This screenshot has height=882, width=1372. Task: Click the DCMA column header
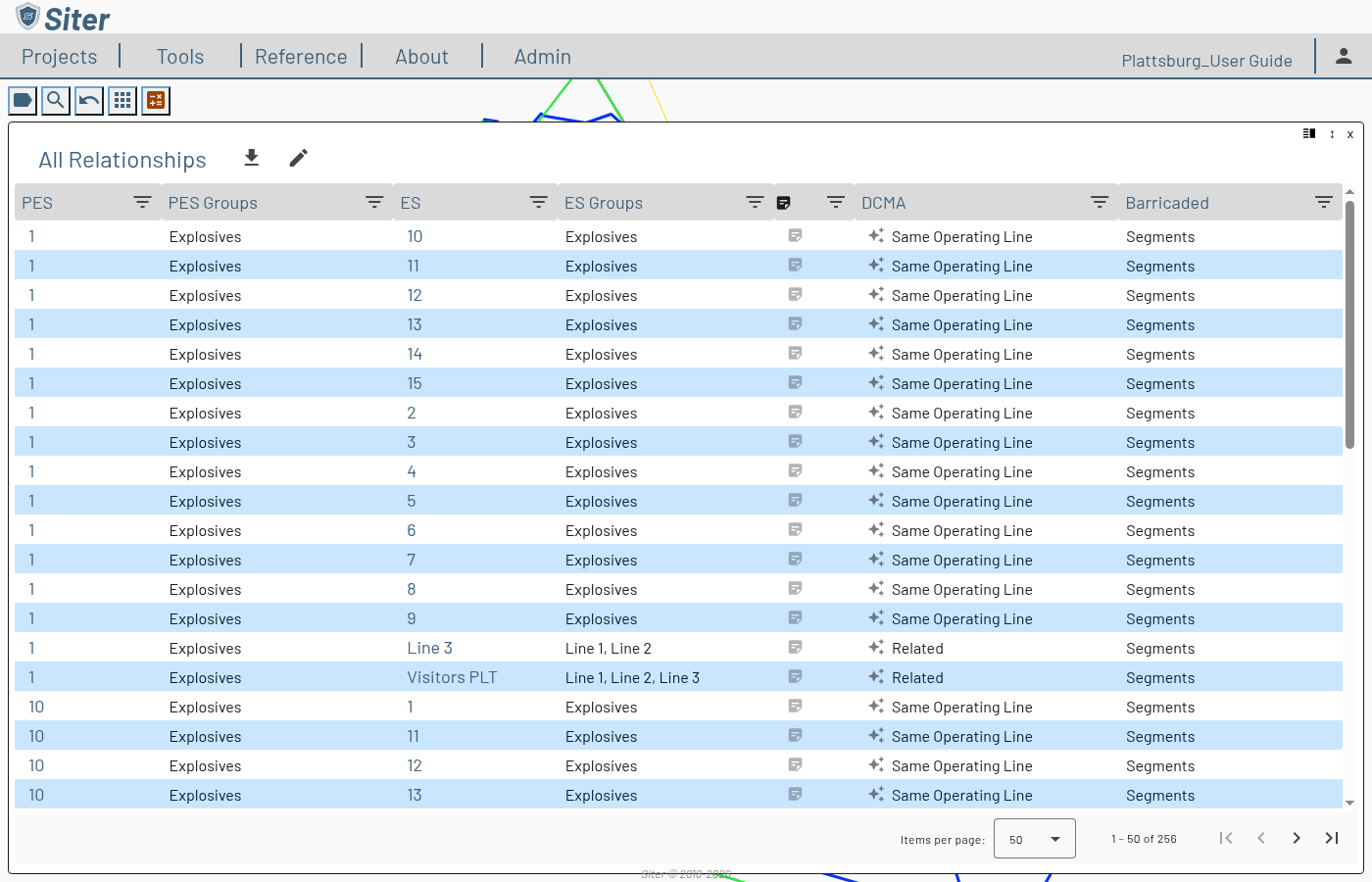click(884, 203)
